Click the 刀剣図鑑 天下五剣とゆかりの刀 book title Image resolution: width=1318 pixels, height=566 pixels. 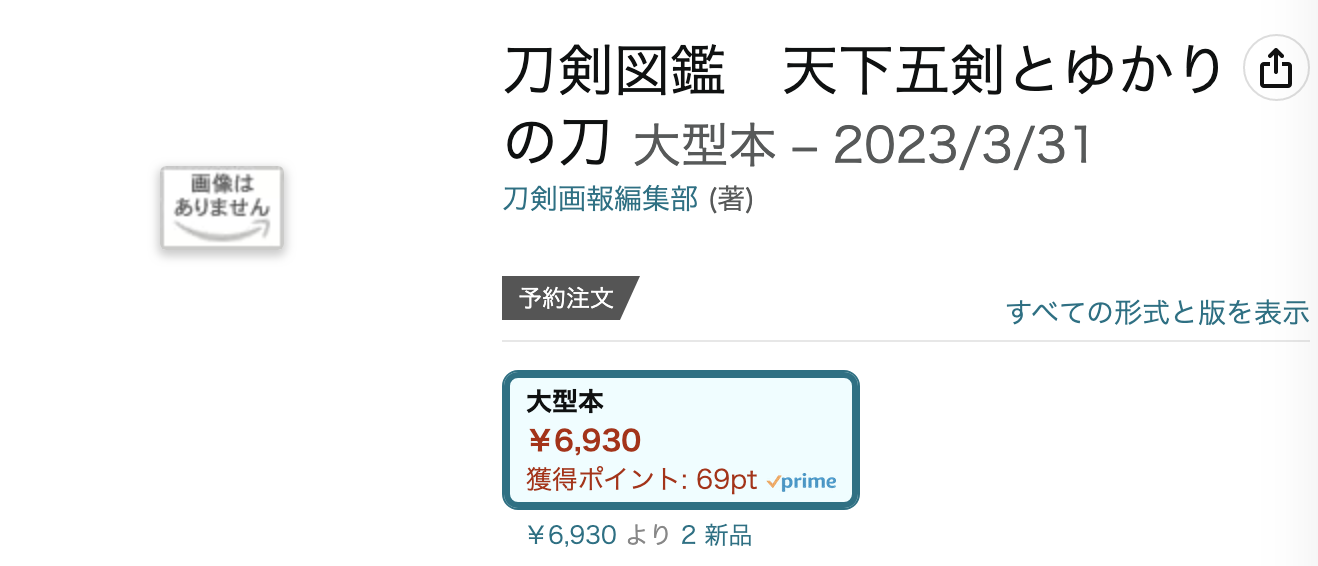pyautogui.click(x=863, y=107)
